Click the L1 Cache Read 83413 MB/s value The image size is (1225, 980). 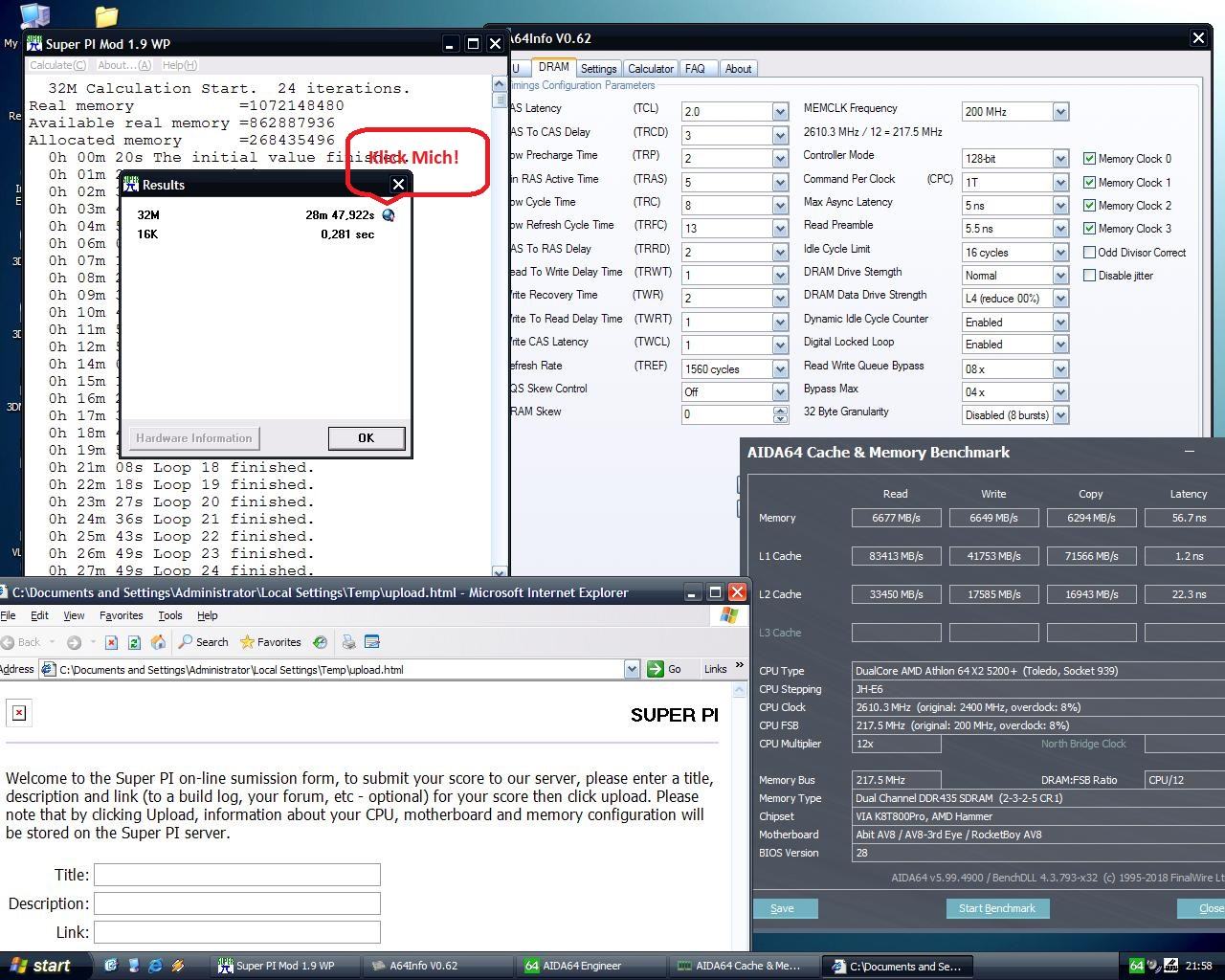(897, 556)
